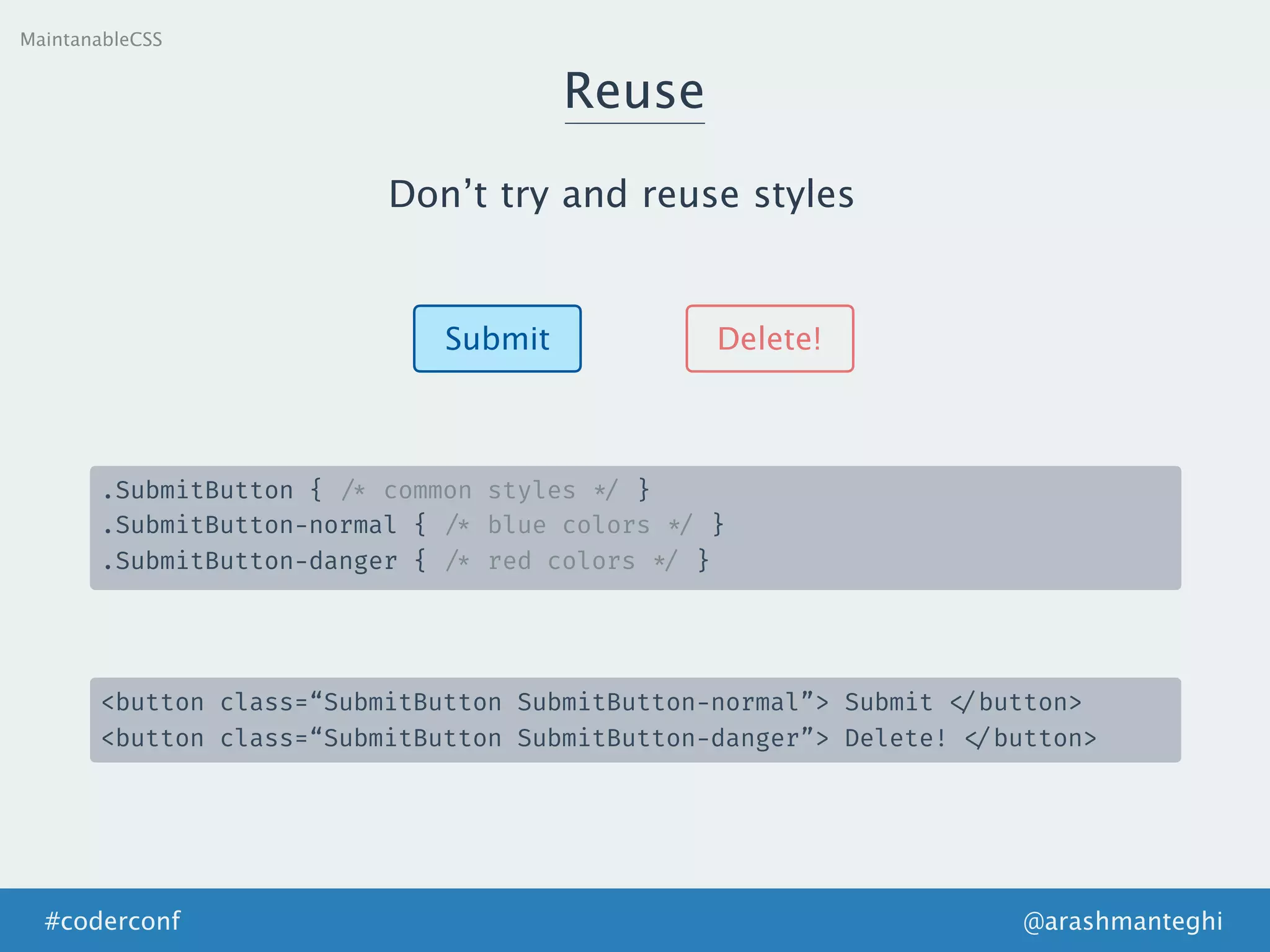Click the #coderconf hashtag in footer

click(112, 920)
